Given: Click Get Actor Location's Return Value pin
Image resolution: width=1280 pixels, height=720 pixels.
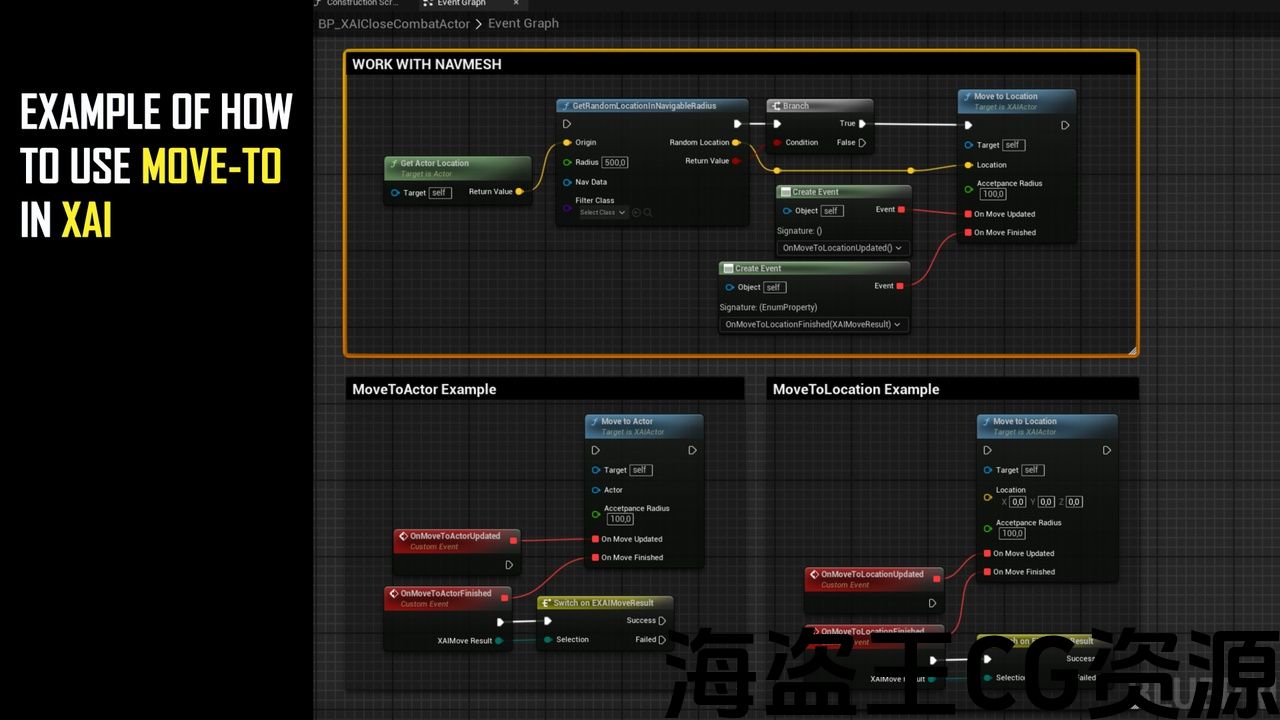Looking at the screenshot, I should coord(519,192).
